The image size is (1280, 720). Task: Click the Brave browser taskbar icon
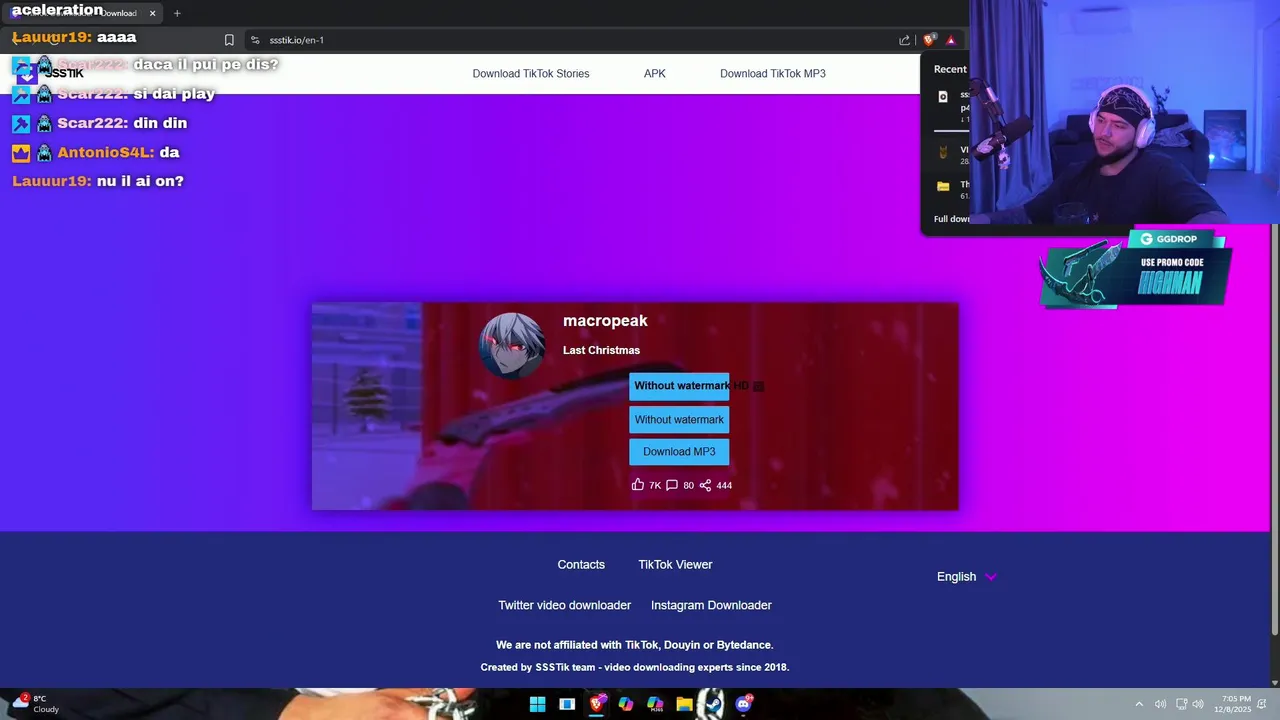pos(597,704)
